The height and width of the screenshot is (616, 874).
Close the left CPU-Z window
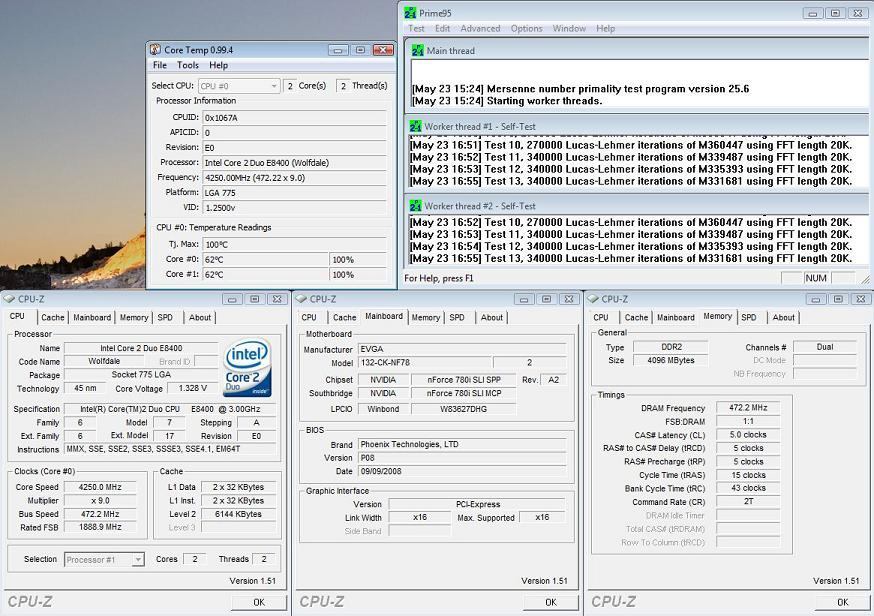coord(277,299)
